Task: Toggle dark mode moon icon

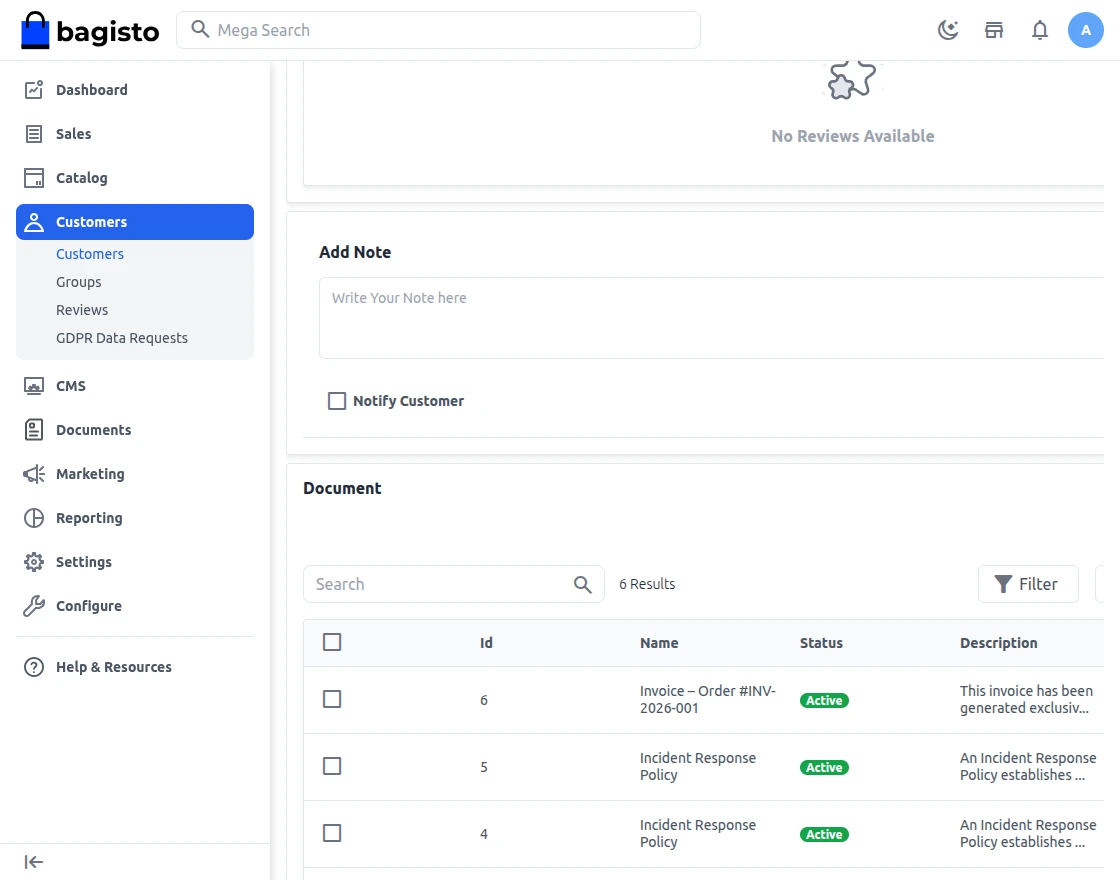Action: (x=948, y=30)
